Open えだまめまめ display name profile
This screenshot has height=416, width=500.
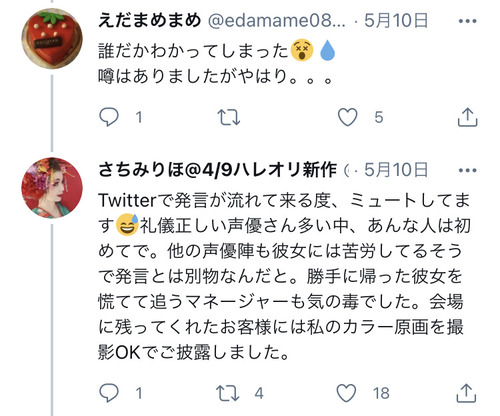point(150,20)
